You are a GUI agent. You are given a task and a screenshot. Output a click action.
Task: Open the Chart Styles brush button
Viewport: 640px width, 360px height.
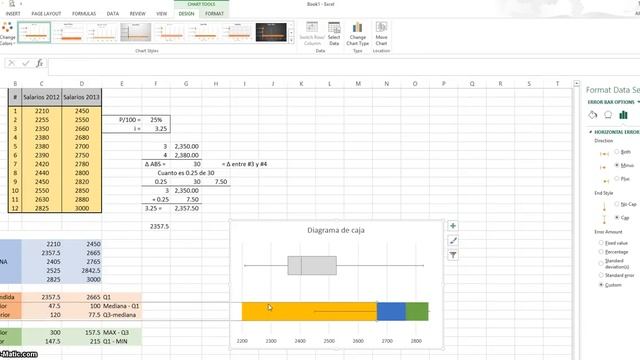point(453,241)
